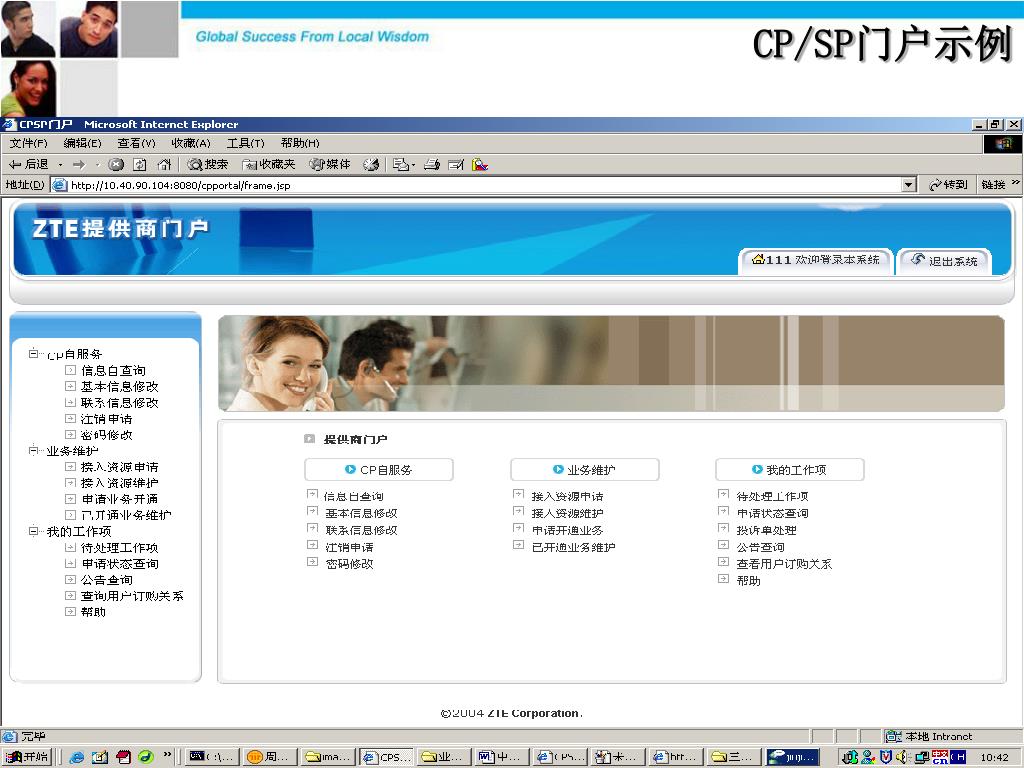The width and height of the screenshot is (1024, 768).
Task: Click the IE Back arrow button
Action: [29, 165]
